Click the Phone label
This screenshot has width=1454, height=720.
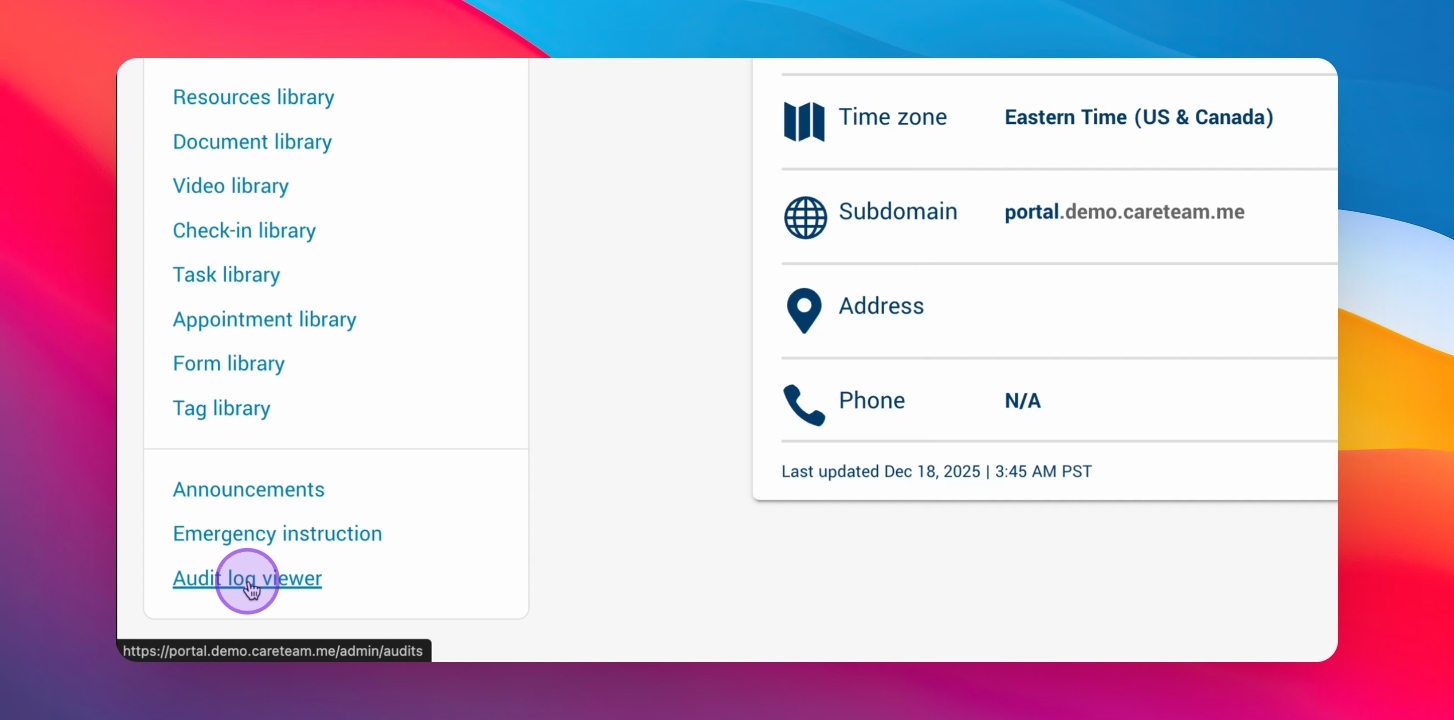pos(872,400)
